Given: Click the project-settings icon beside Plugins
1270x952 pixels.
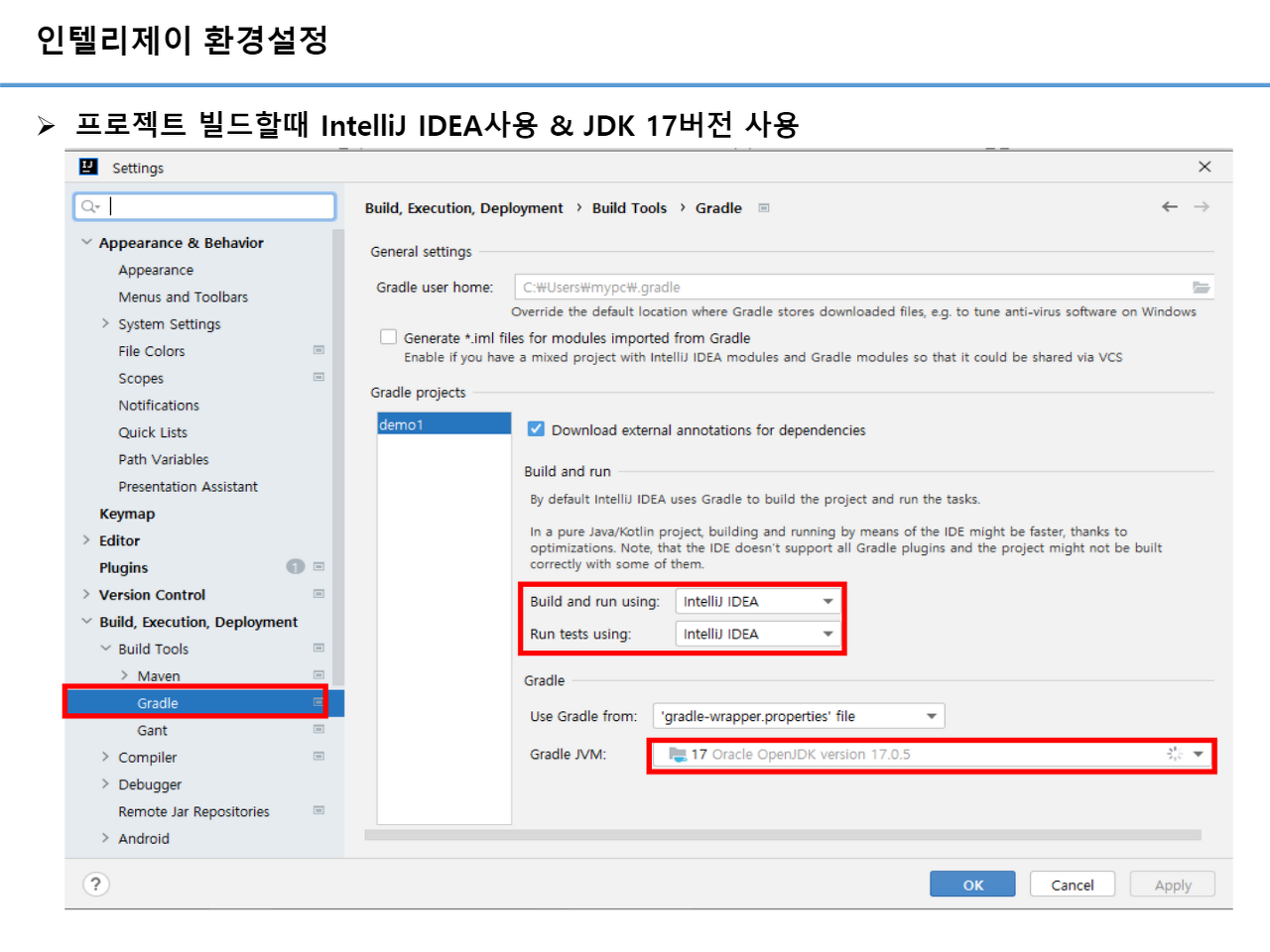Looking at the screenshot, I should [318, 566].
